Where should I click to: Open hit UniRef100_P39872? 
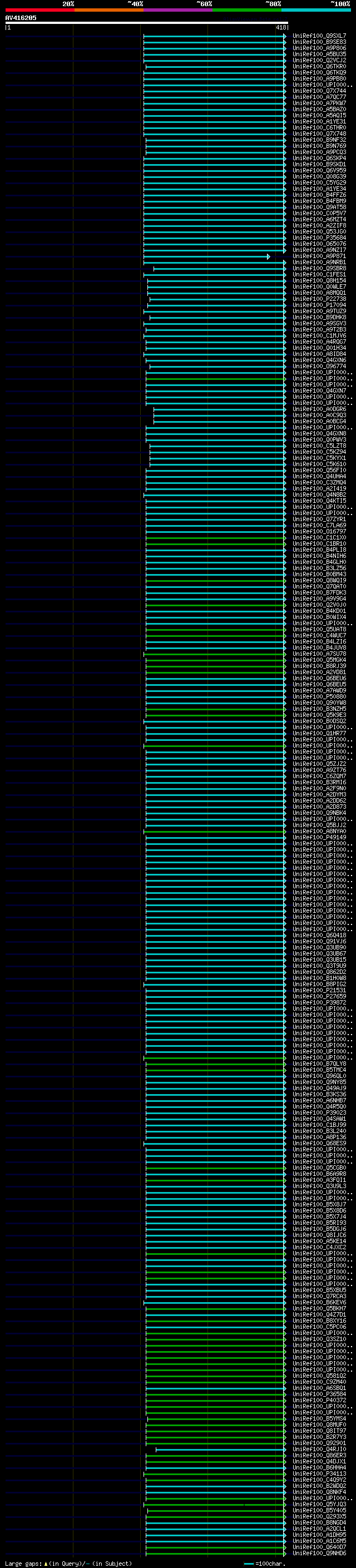coord(319,1002)
